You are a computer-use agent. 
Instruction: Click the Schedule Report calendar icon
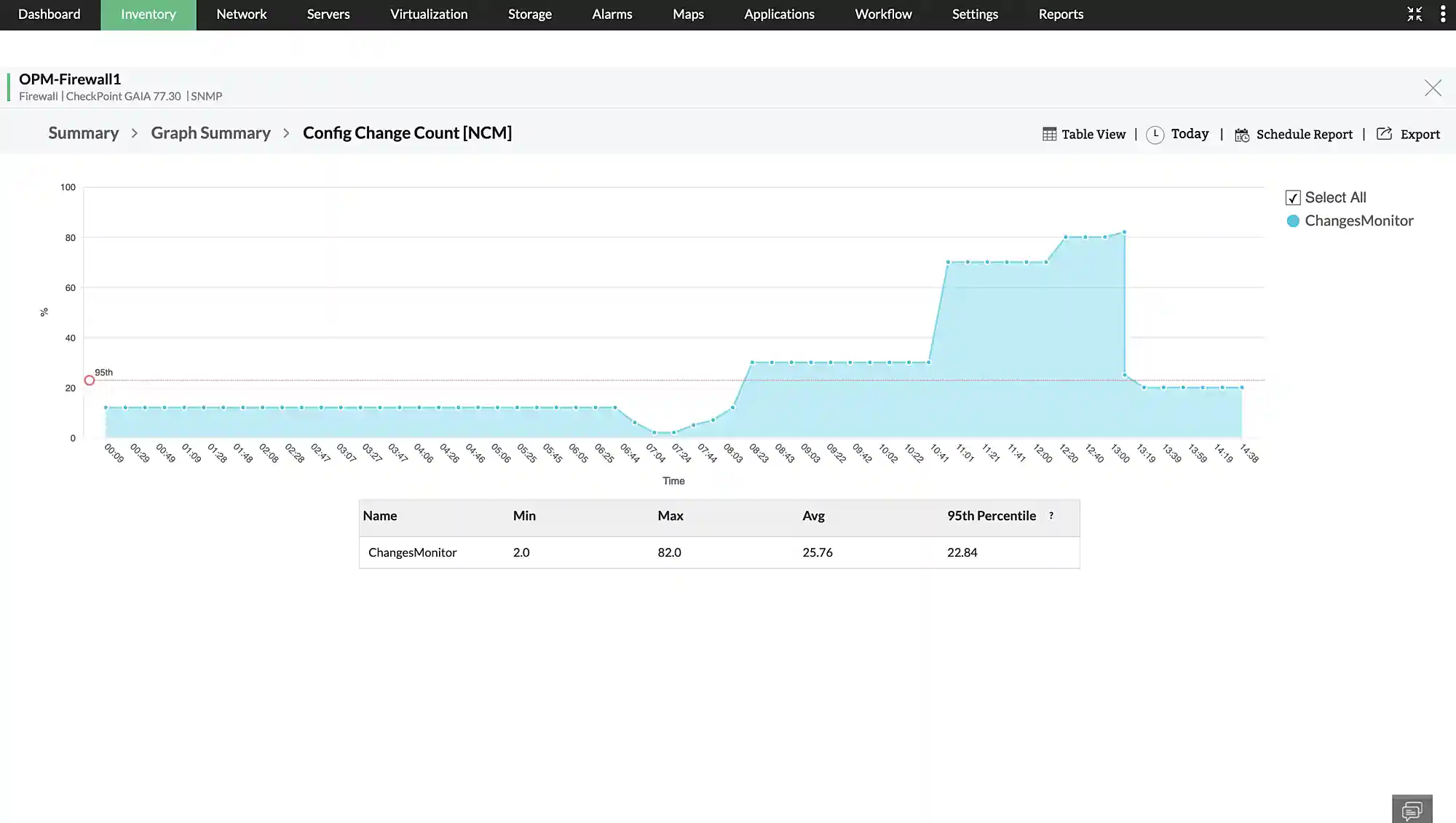coord(1242,135)
